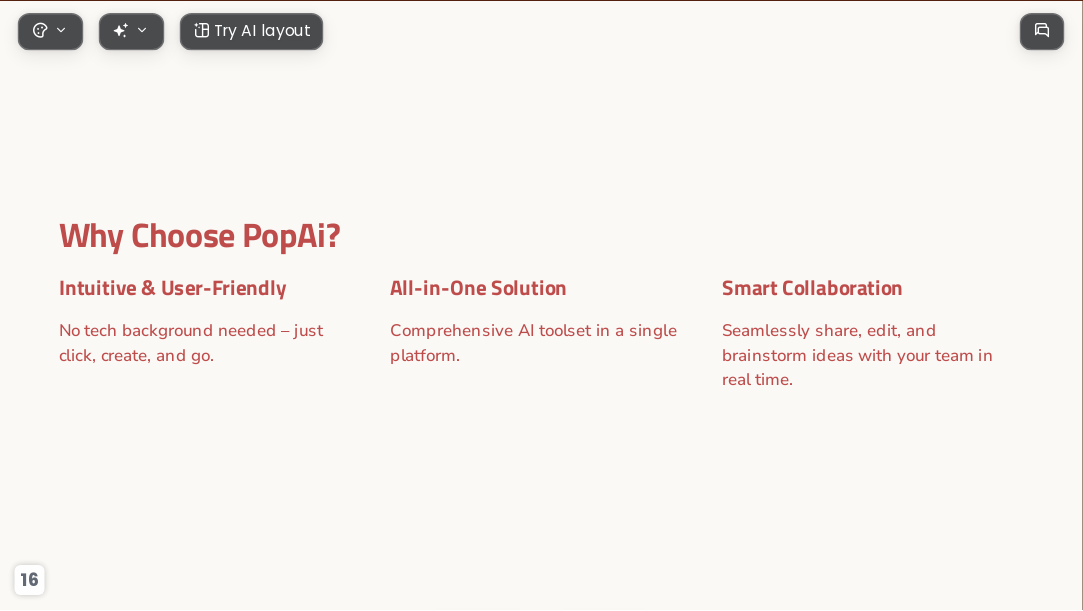The image size is (1083, 611).
Task: Select the All-in-One Solution subheading
Action: tap(478, 288)
